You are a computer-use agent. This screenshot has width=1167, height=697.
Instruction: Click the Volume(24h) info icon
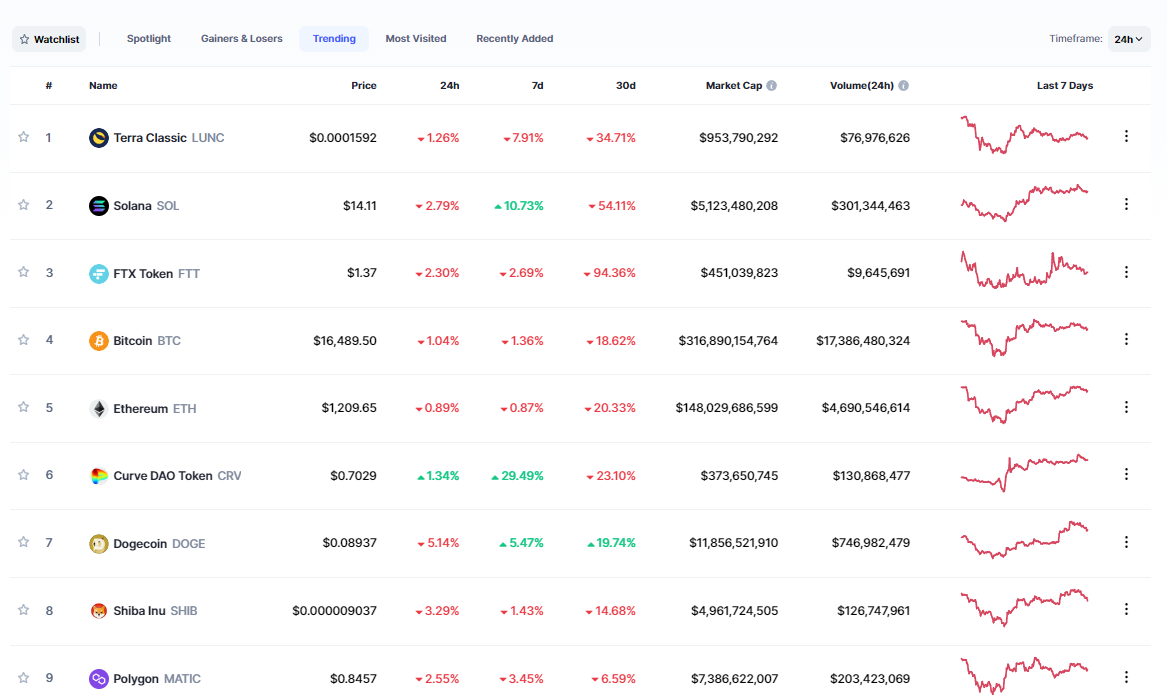[x=903, y=86]
